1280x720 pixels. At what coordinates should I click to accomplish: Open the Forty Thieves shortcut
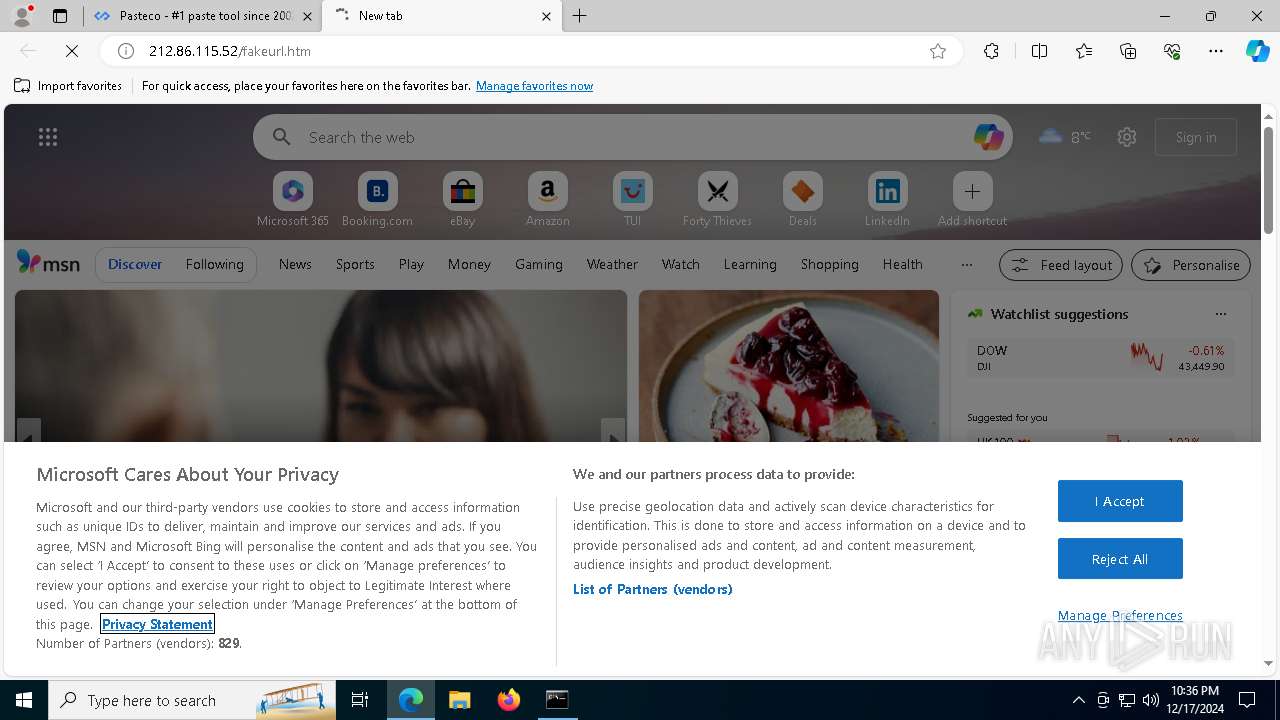[717, 200]
